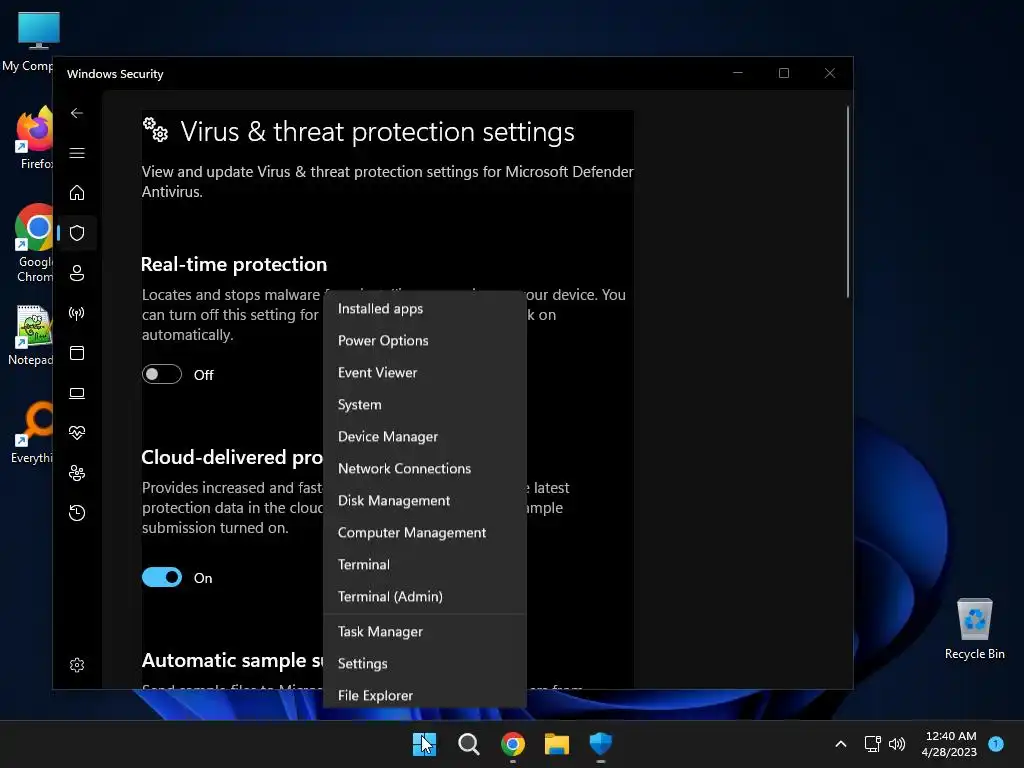Image resolution: width=1024 pixels, height=768 pixels.
Task: Open Device Manager menu item
Action: (424, 436)
